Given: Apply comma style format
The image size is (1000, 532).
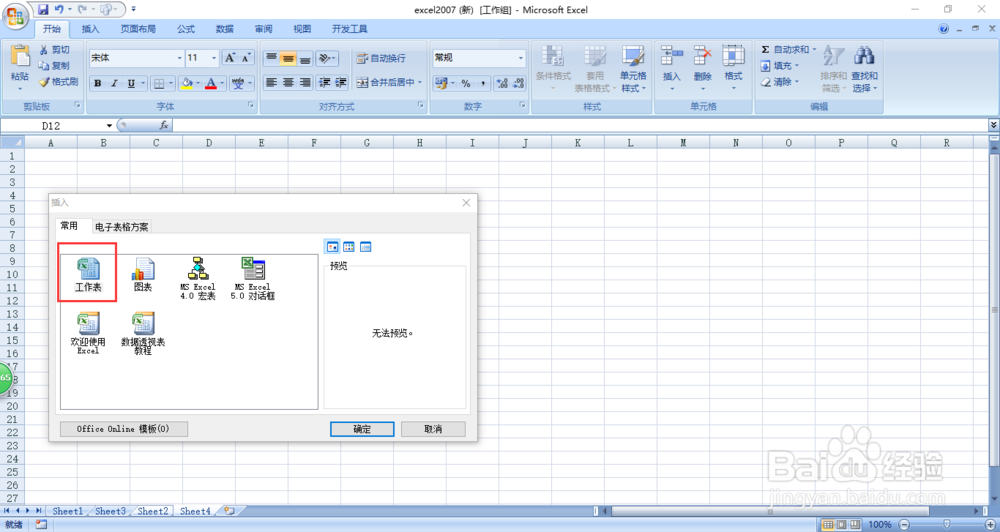Looking at the screenshot, I should click(x=483, y=83).
